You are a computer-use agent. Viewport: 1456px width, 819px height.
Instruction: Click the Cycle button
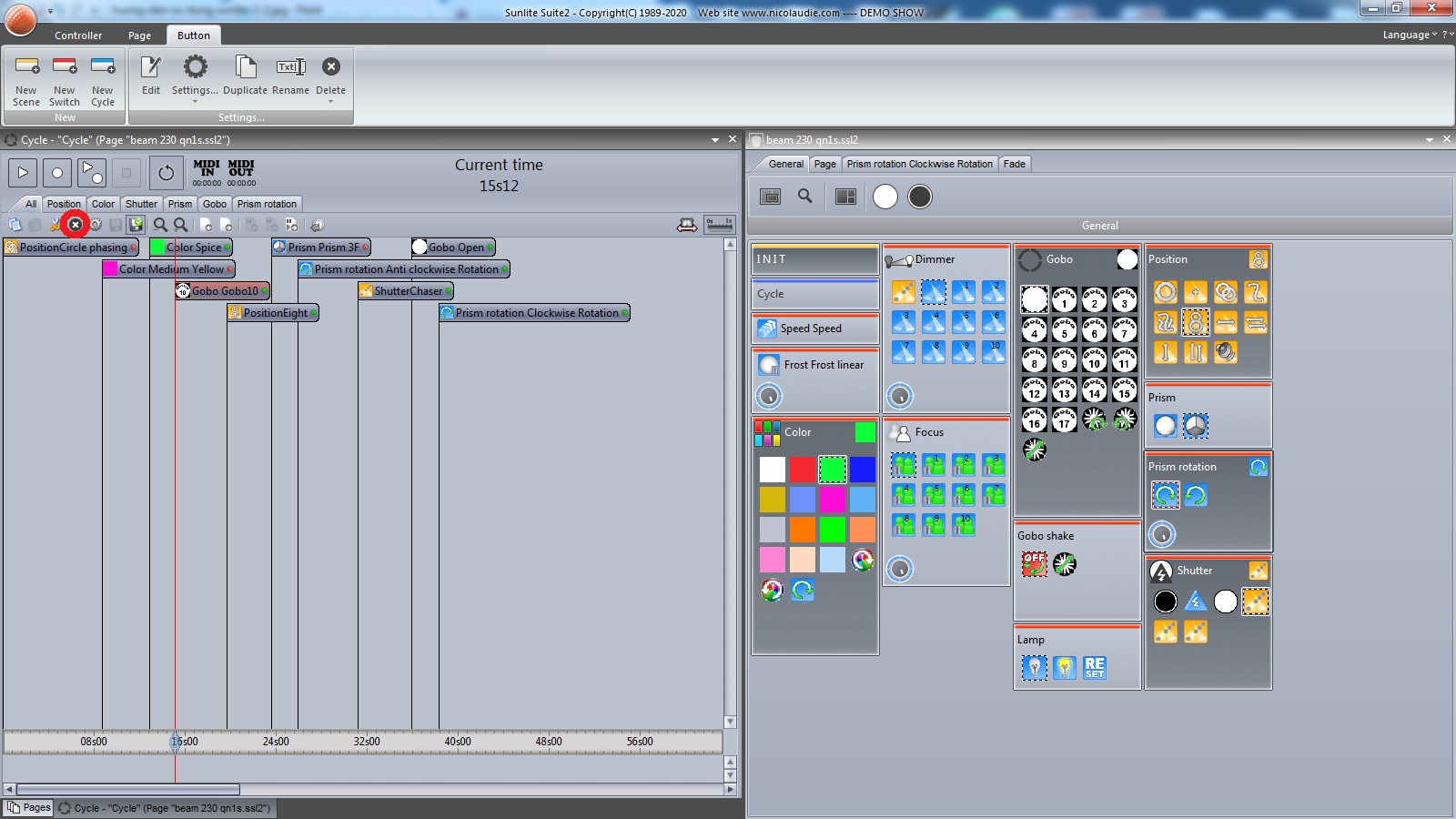tap(815, 294)
